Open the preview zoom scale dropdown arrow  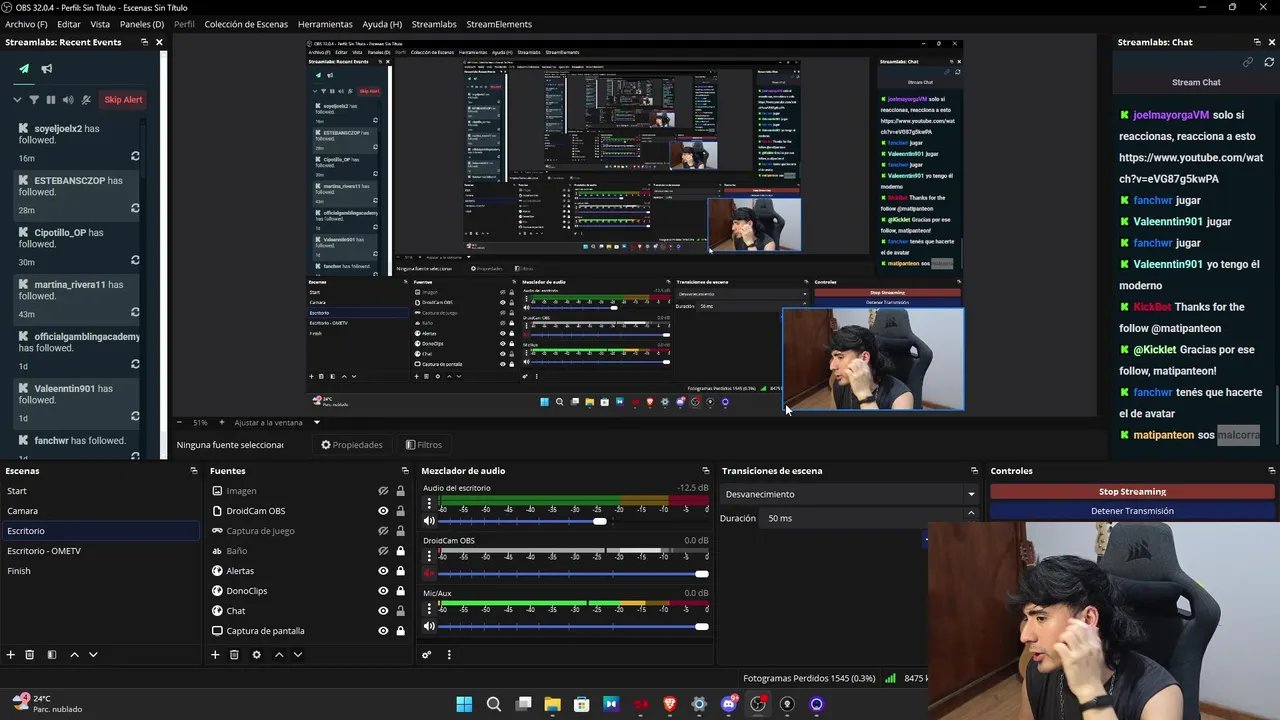(317, 422)
